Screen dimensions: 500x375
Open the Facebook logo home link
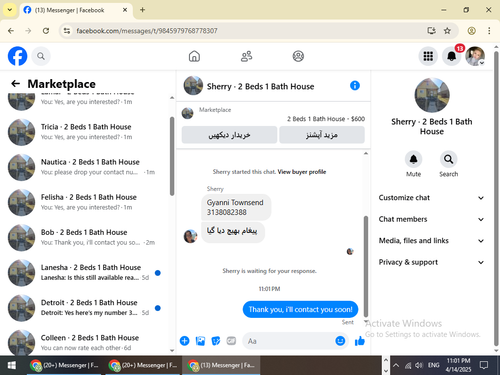click(17, 56)
